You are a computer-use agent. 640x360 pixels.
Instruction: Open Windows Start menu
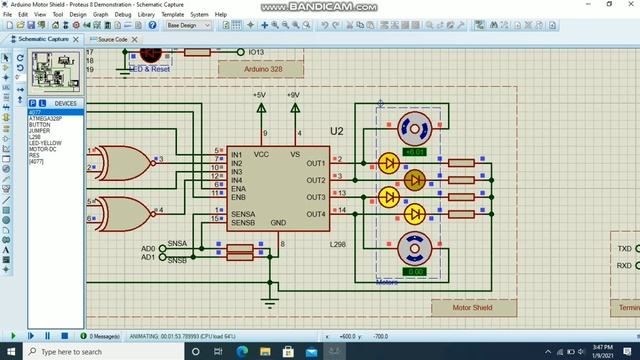point(11,351)
